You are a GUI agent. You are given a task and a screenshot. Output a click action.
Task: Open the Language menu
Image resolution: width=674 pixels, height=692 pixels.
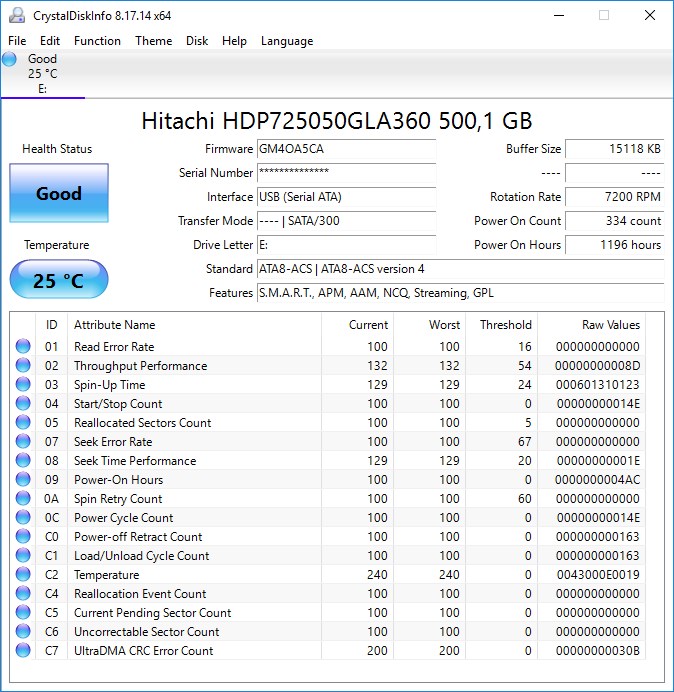(287, 41)
